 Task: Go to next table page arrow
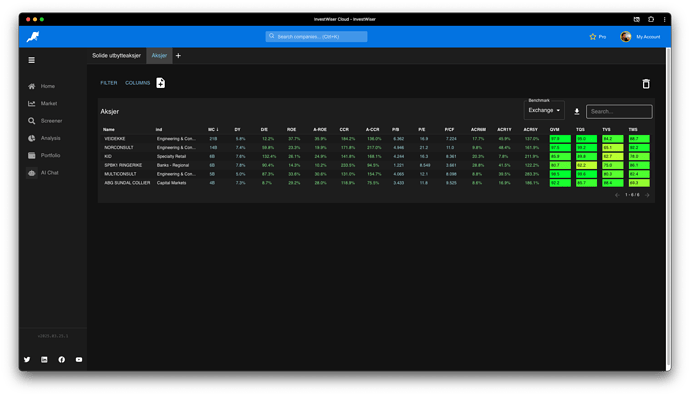647,195
